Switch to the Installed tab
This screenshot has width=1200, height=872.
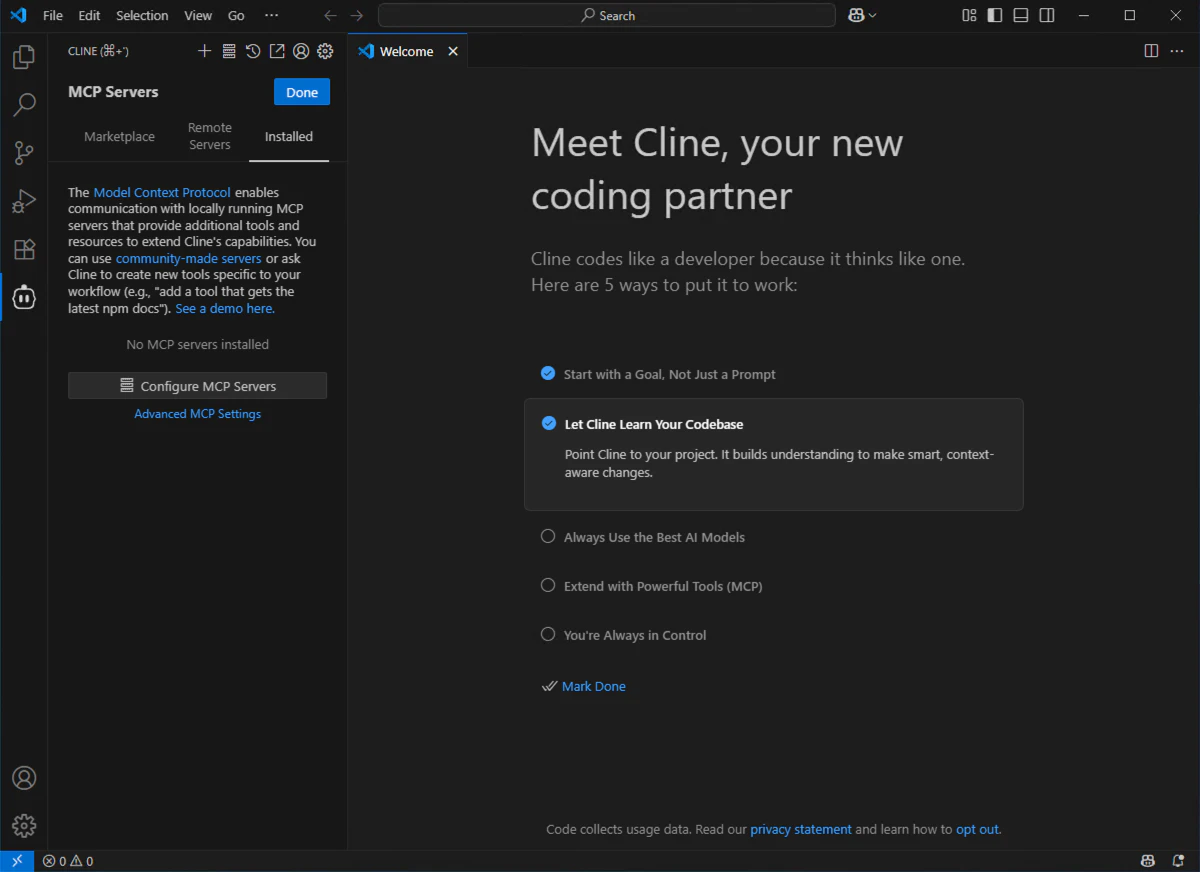(x=289, y=137)
